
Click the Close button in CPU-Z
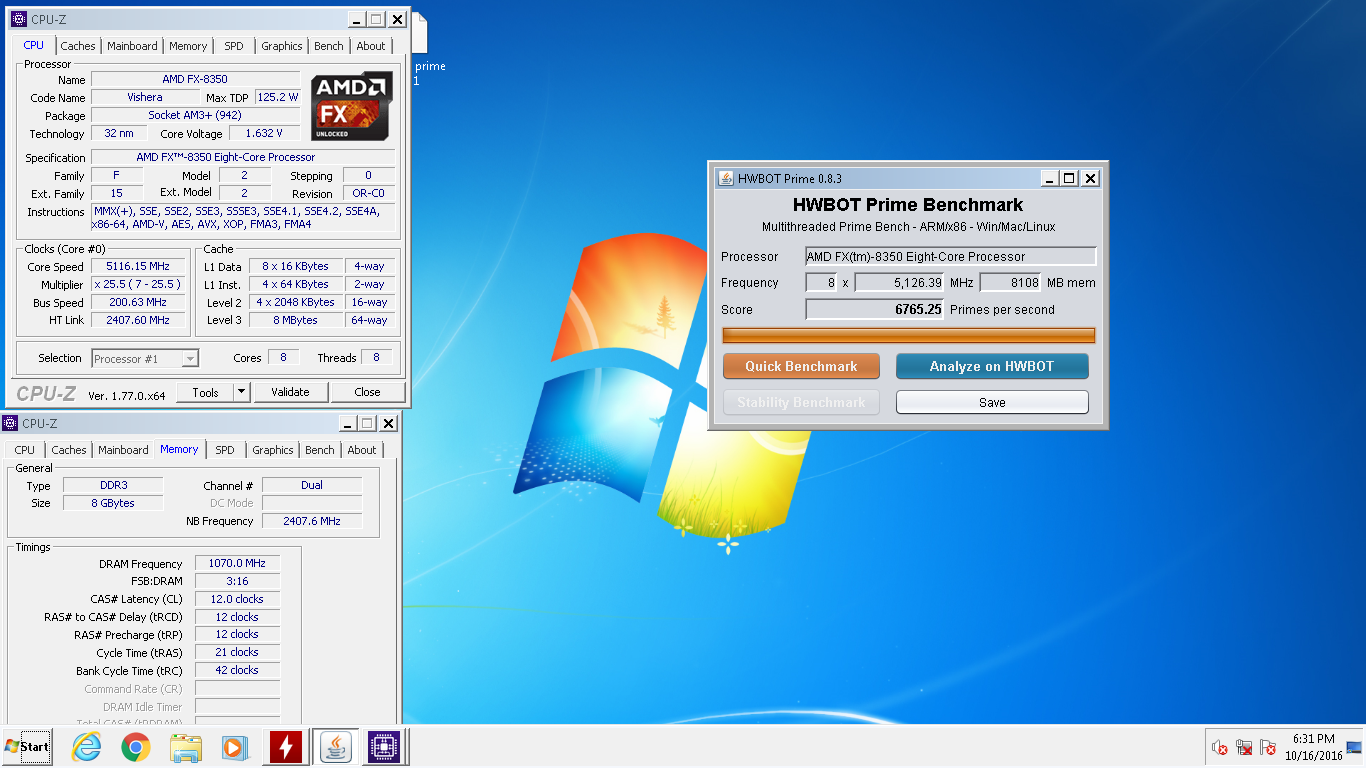(367, 392)
